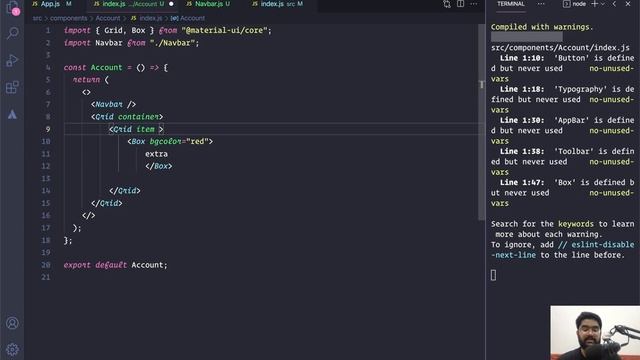Click the closing </Box> tag
The height and width of the screenshot is (360, 640).
(159, 166)
